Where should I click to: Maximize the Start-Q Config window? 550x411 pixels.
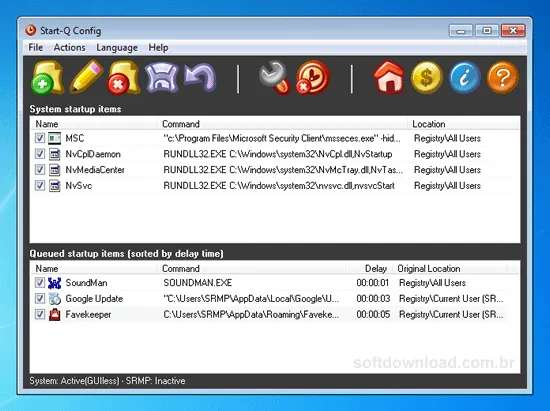click(x=487, y=31)
